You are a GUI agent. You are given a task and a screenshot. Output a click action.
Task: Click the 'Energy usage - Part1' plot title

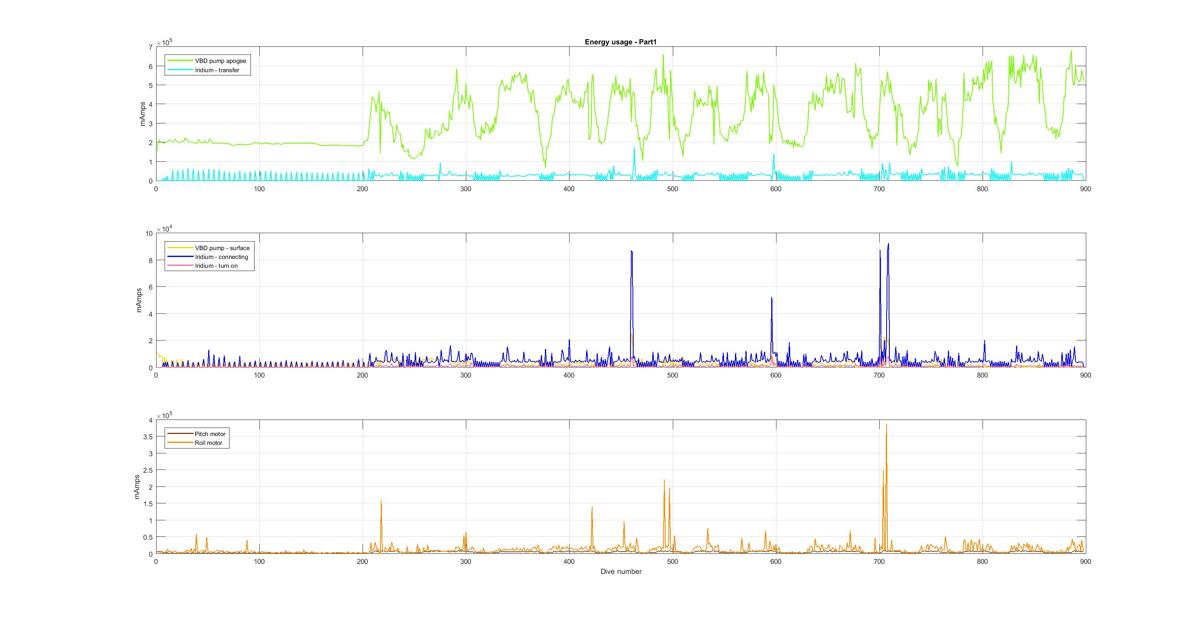(x=621, y=41)
